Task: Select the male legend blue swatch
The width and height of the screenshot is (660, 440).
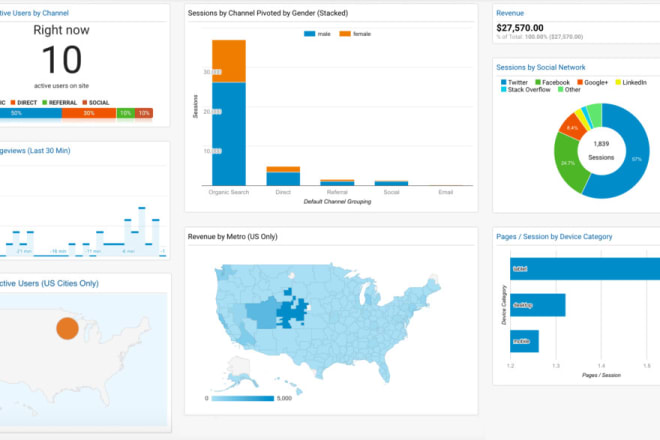Action: pos(309,34)
